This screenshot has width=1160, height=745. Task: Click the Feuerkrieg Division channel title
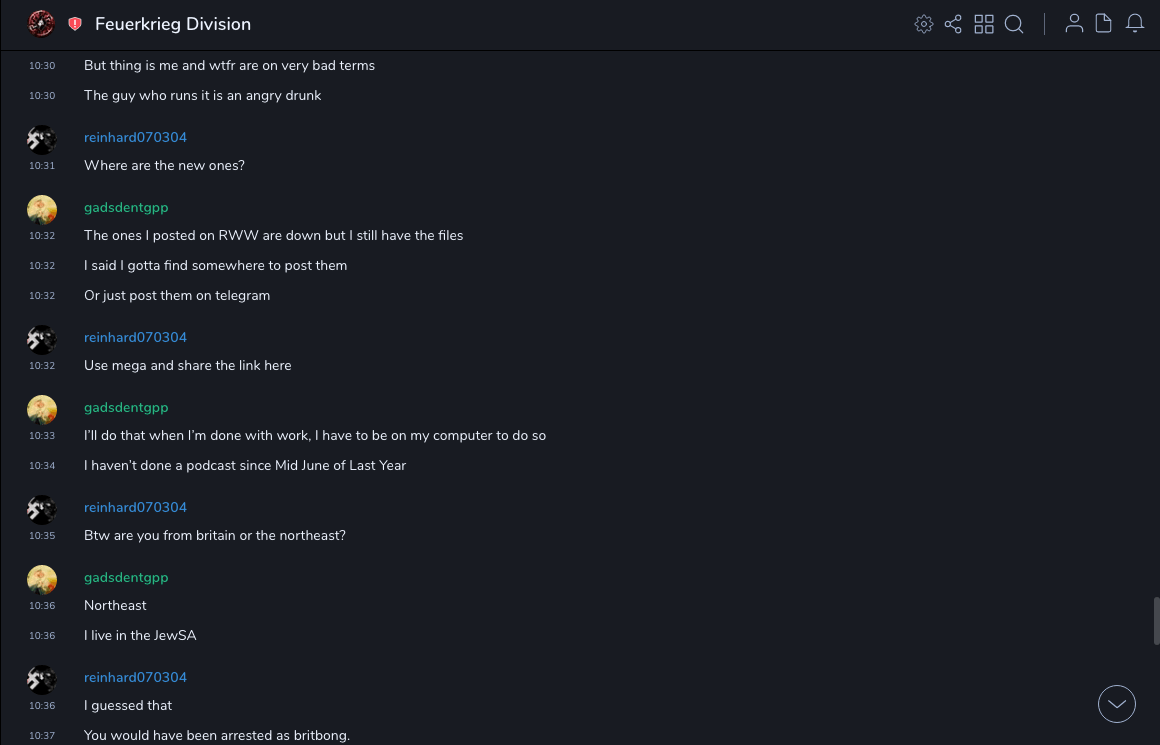click(173, 24)
